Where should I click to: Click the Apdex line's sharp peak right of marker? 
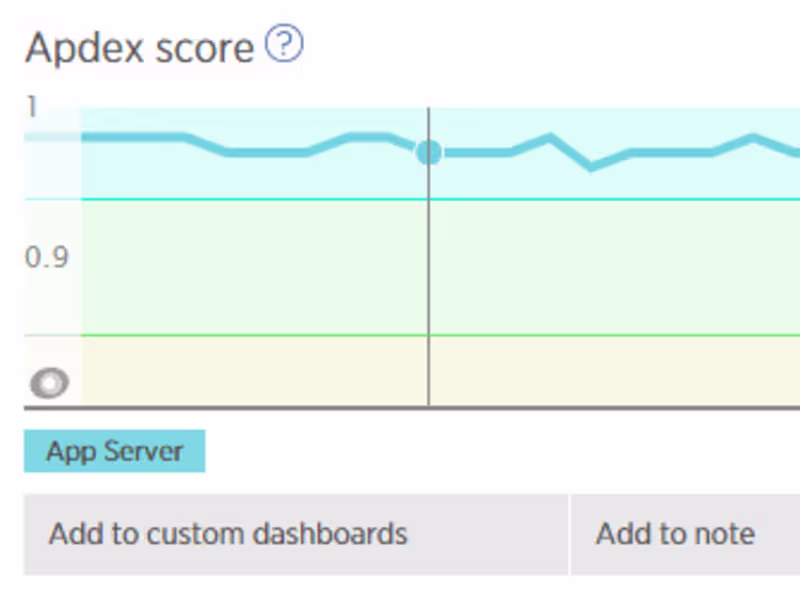pos(549,137)
